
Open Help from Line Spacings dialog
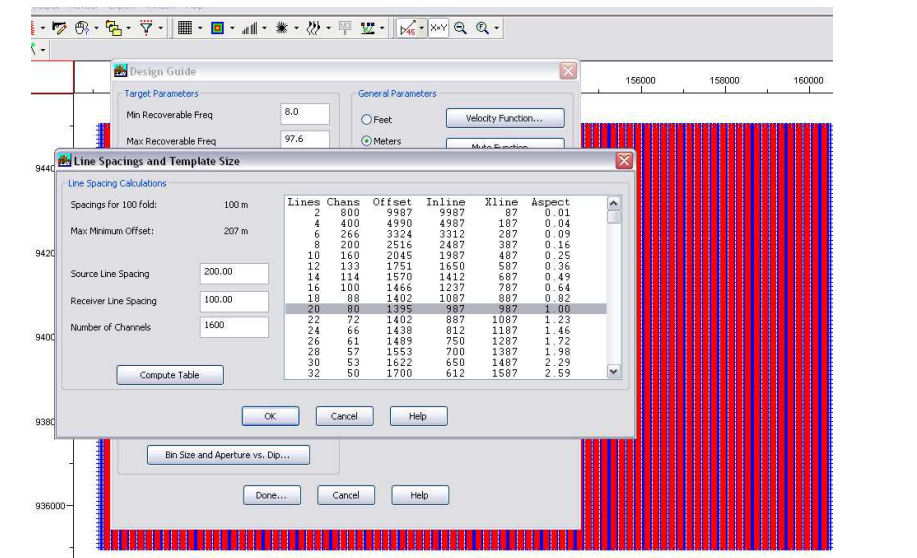(x=418, y=416)
